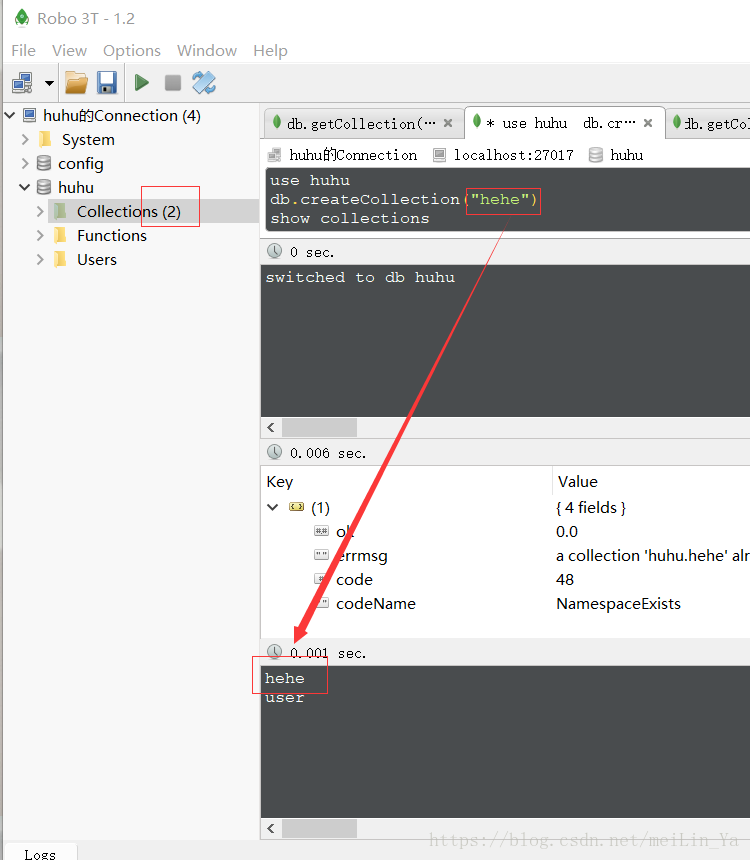Open the Logs panel tab

[40, 853]
